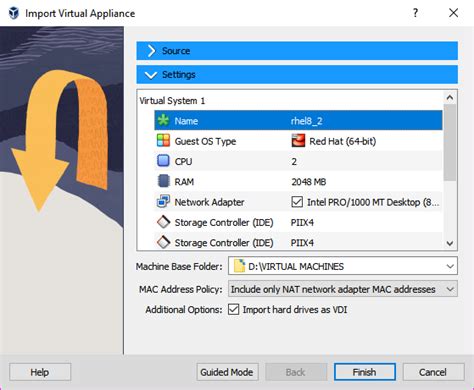Select the second Storage Controller (IDE) row
Viewport: 474px width, 390px height.
coord(298,242)
